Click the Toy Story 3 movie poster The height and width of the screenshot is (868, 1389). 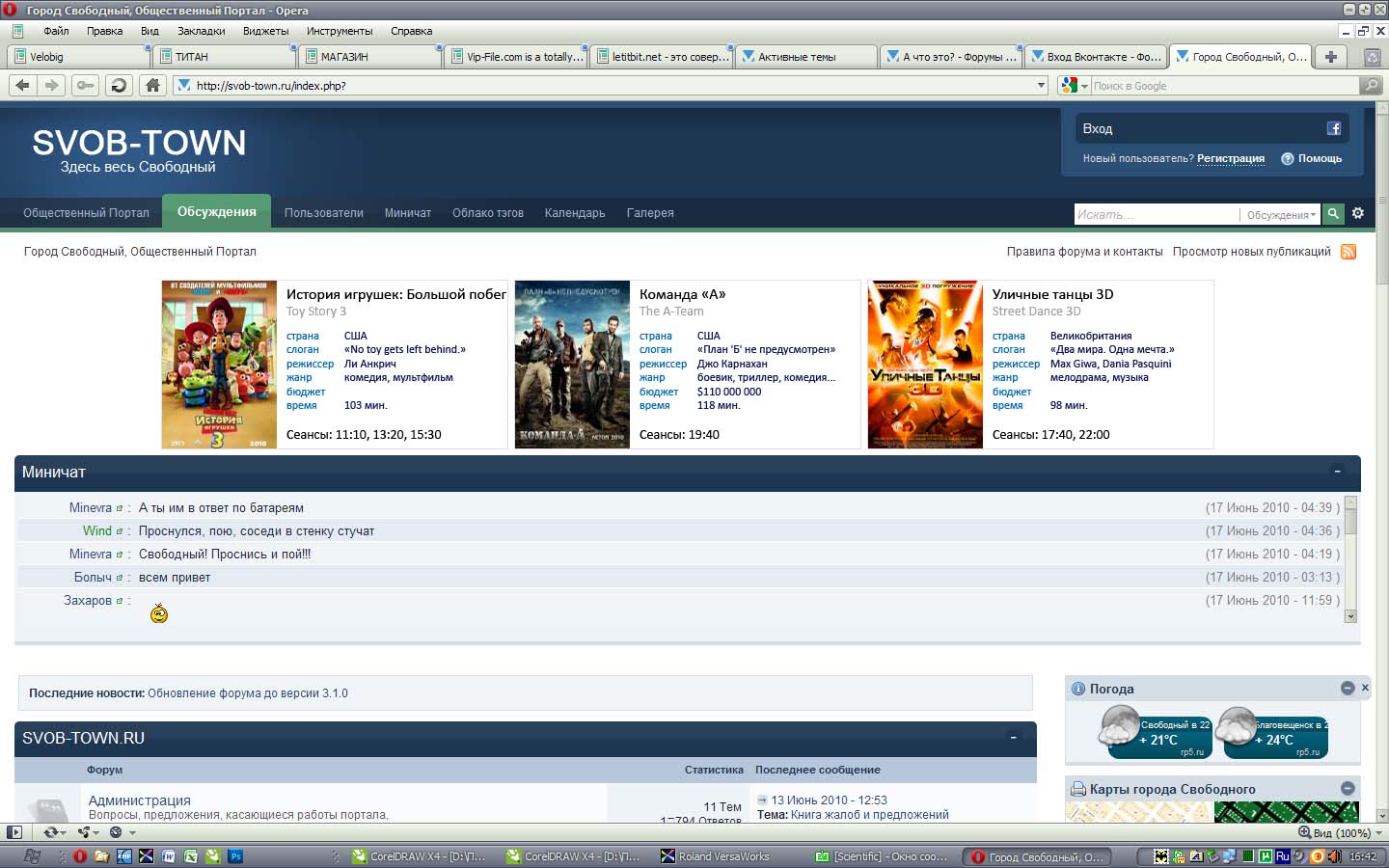[x=220, y=365]
